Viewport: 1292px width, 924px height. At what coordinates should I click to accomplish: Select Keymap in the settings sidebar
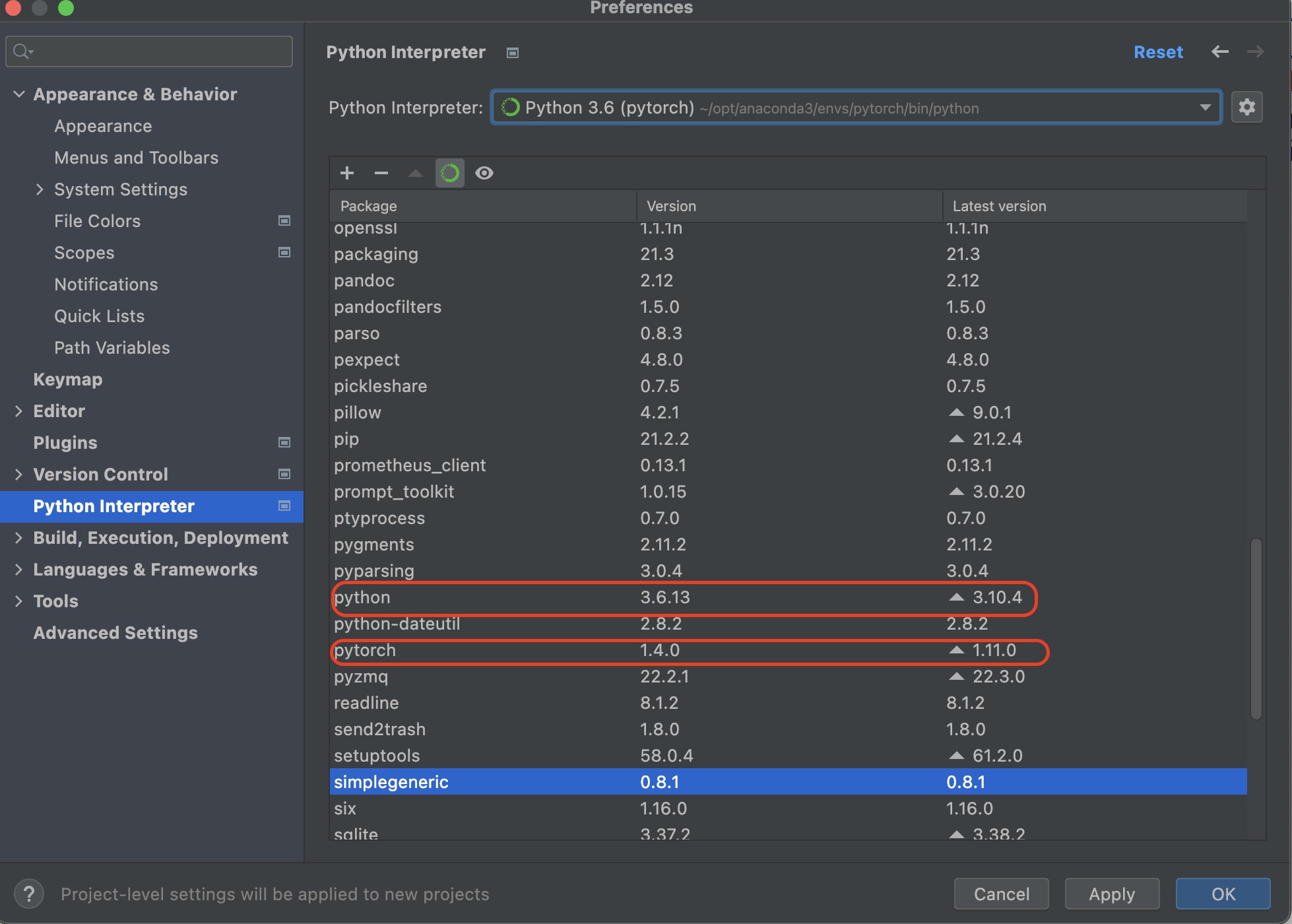tap(68, 379)
